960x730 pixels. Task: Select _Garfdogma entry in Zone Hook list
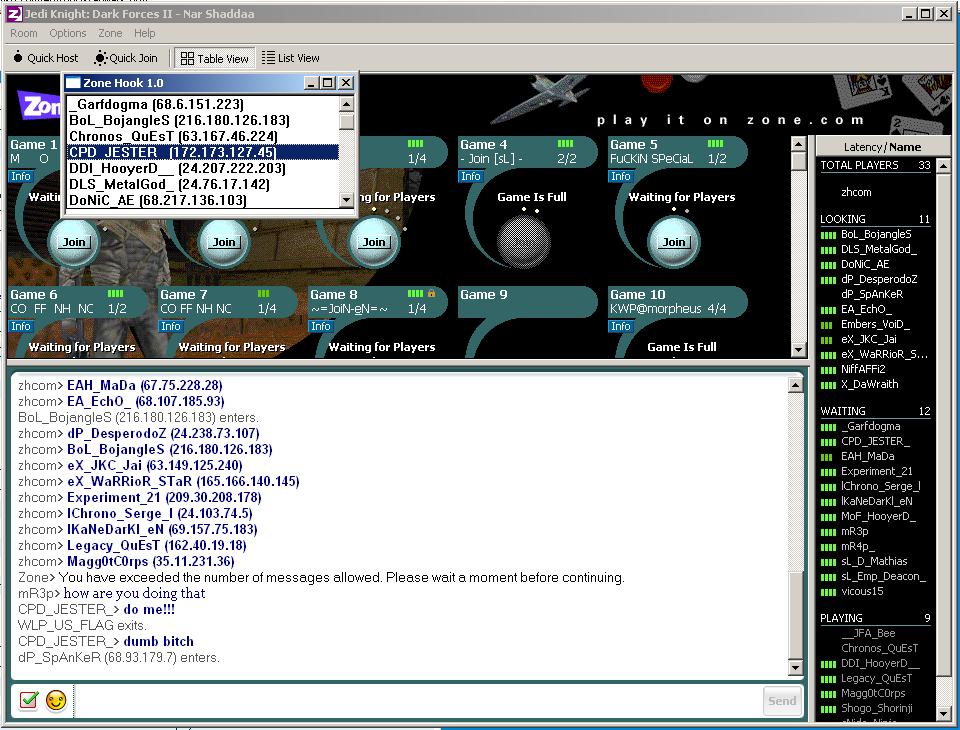(203, 104)
